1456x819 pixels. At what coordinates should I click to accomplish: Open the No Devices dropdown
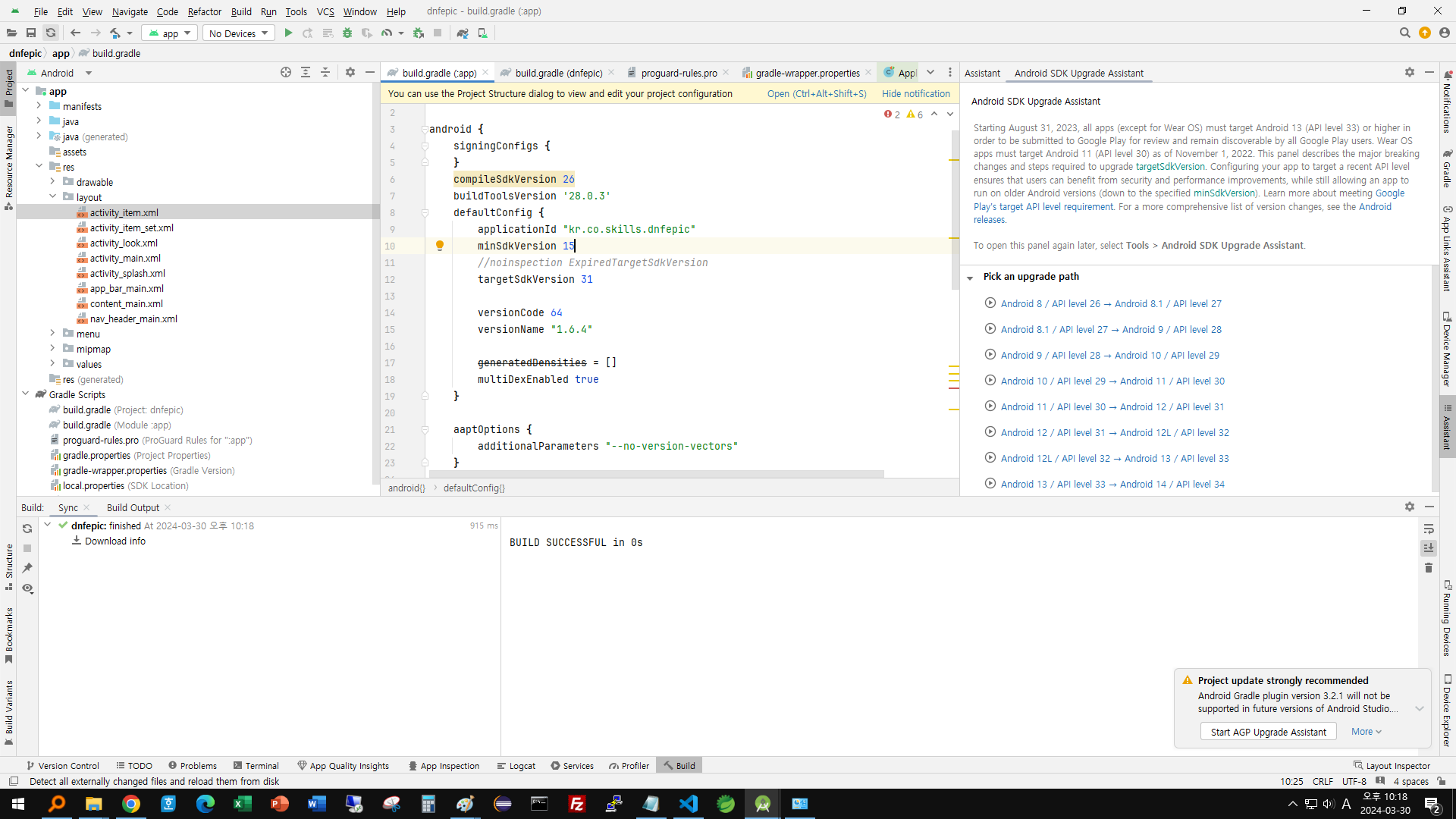point(238,33)
